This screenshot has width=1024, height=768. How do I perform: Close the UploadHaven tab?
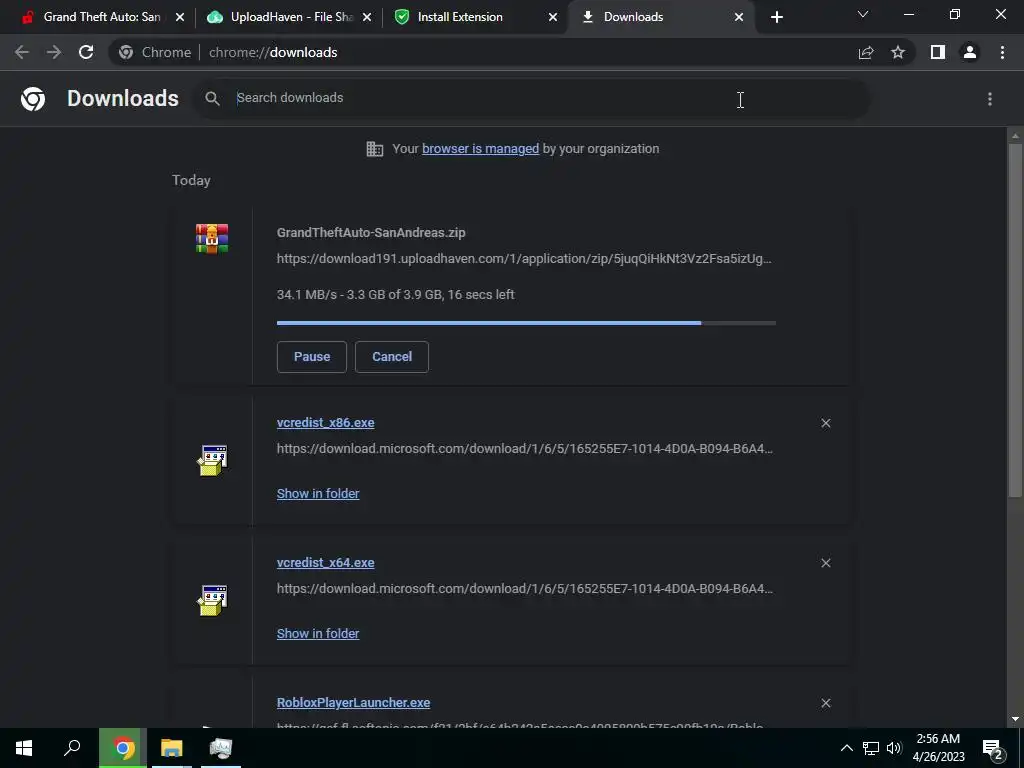pos(367,17)
